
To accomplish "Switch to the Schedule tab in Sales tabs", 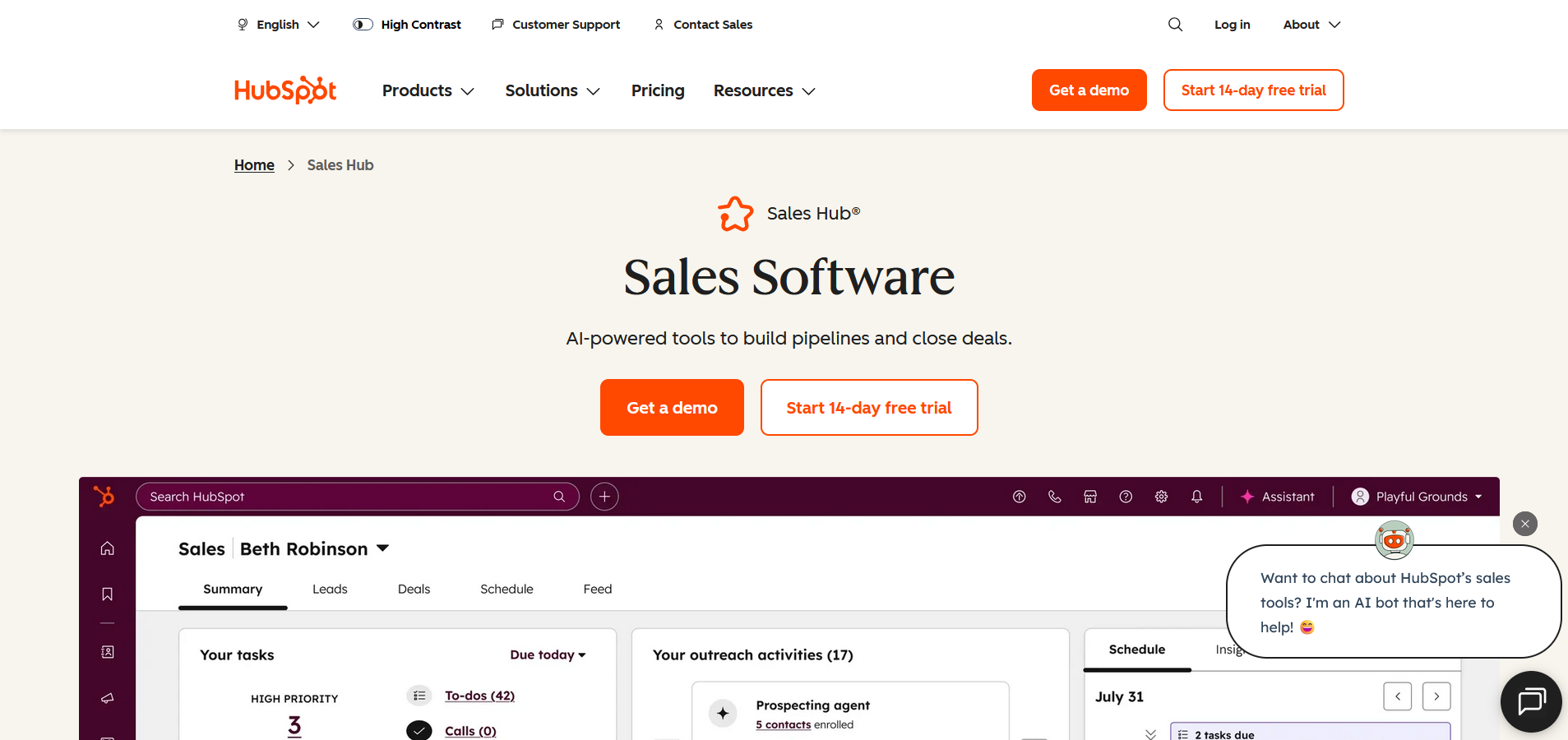I will pyautogui.click(x=506, y=590).
